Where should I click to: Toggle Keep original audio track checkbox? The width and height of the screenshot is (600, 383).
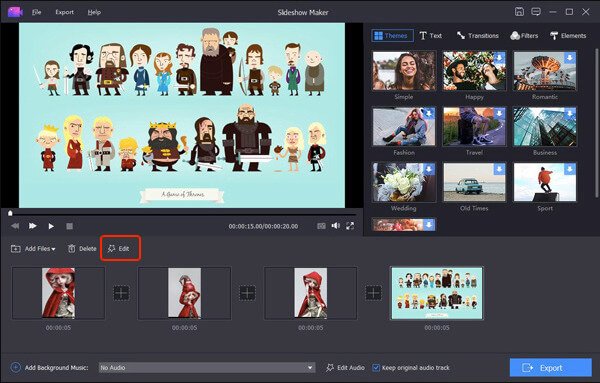376,368
